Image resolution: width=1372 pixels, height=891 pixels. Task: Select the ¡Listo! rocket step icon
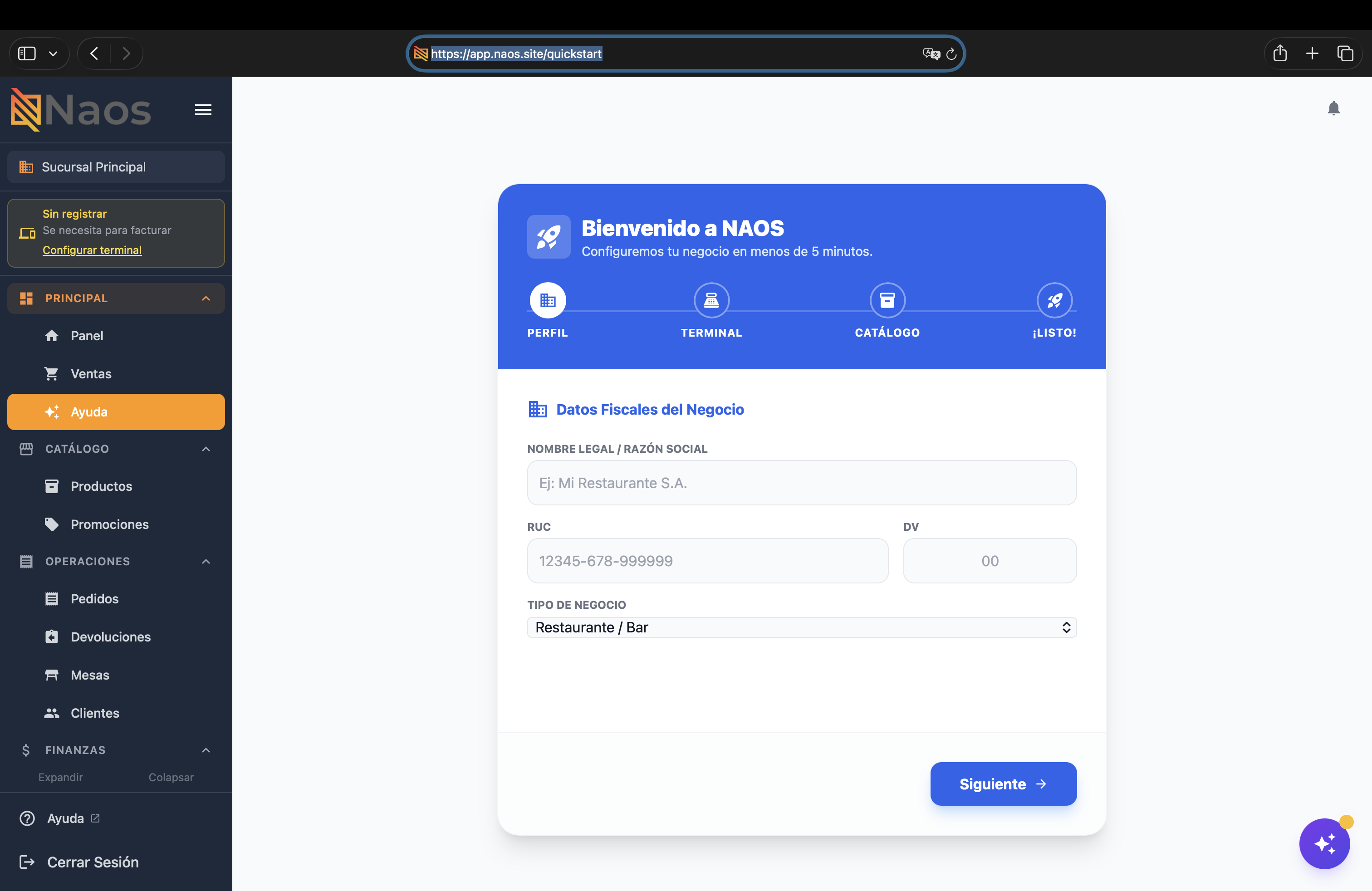click(x=1054, y=300)
